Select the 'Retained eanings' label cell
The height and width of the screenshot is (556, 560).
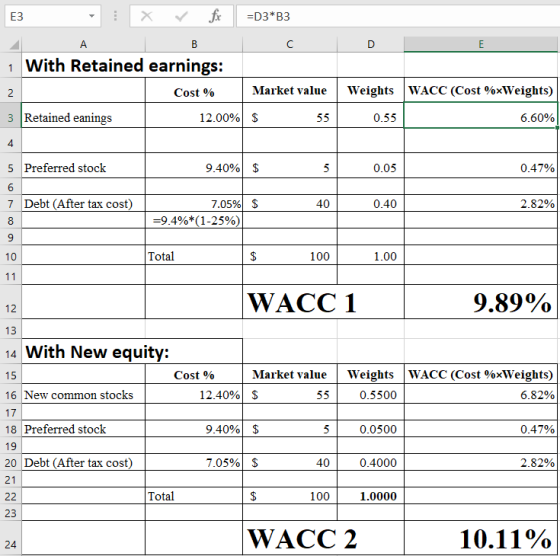(83, 115)
